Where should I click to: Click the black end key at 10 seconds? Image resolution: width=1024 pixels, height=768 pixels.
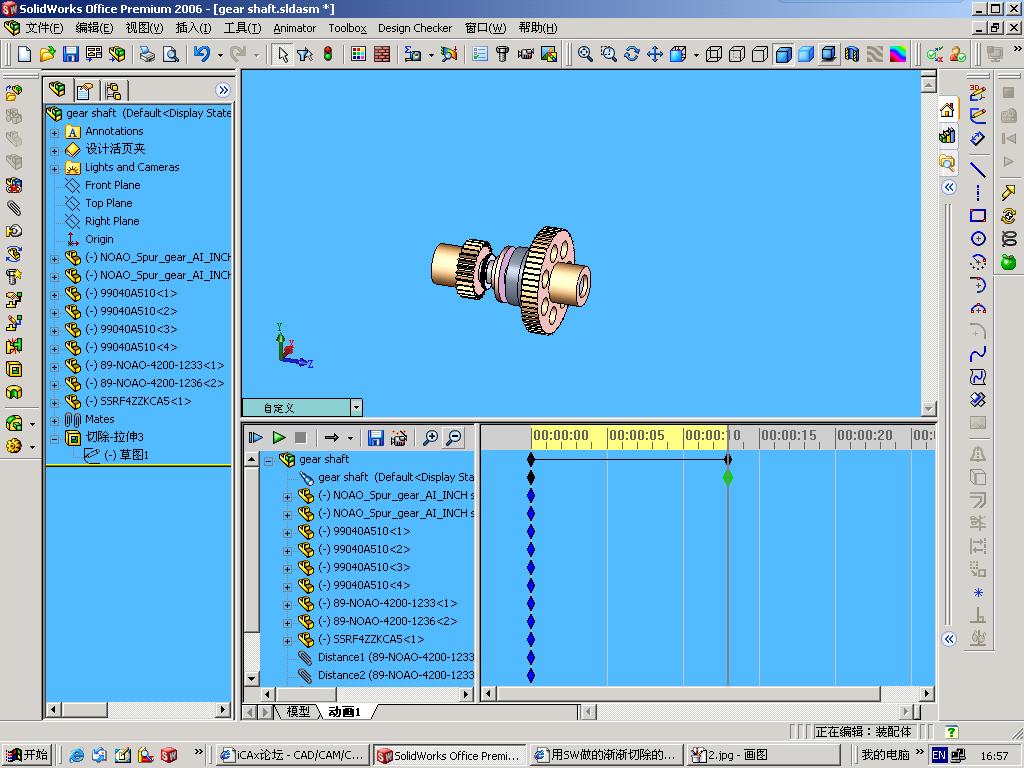[x=728, y=459]
